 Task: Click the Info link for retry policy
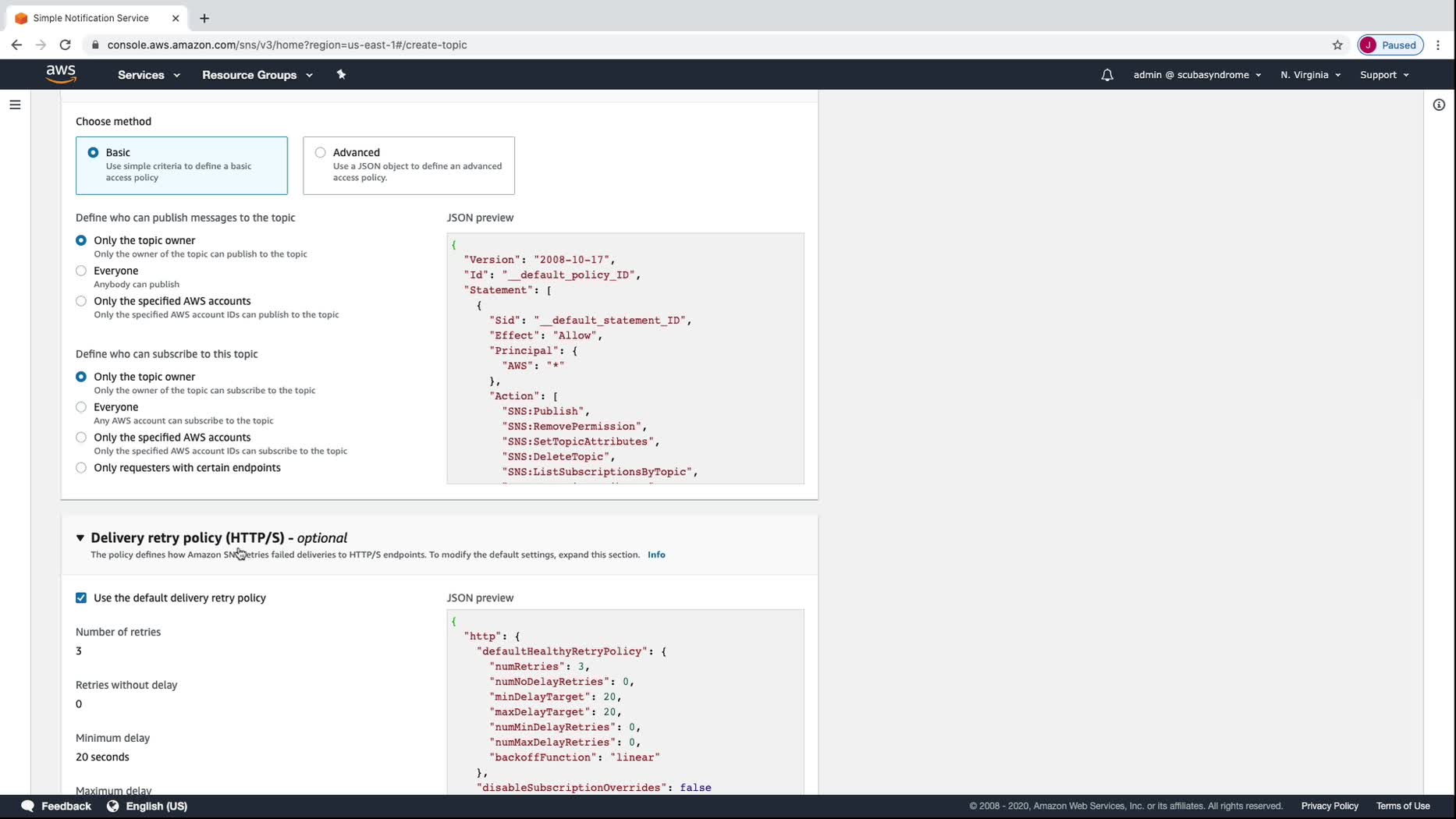tap(656, 555)
